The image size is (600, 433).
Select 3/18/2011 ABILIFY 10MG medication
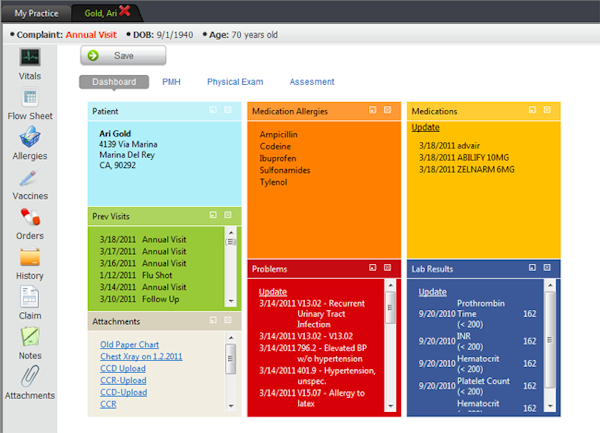coord(464,158)
